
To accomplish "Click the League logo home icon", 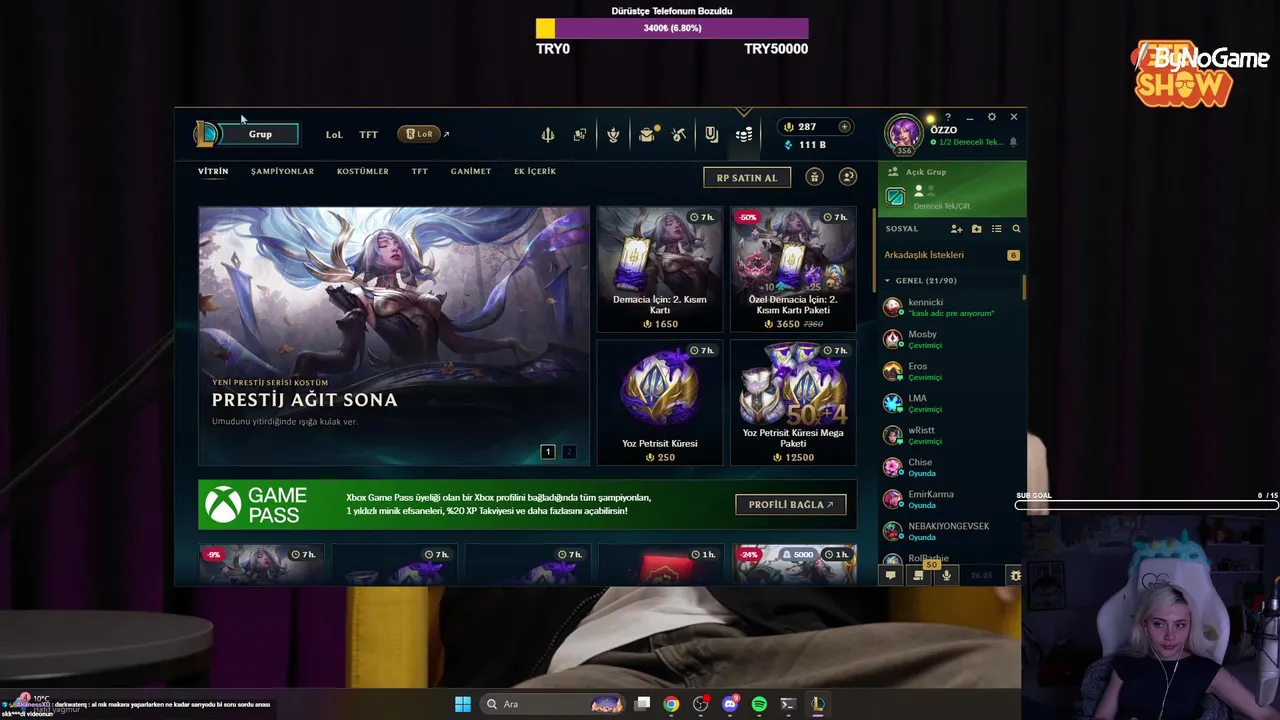I will pos(206,133).
